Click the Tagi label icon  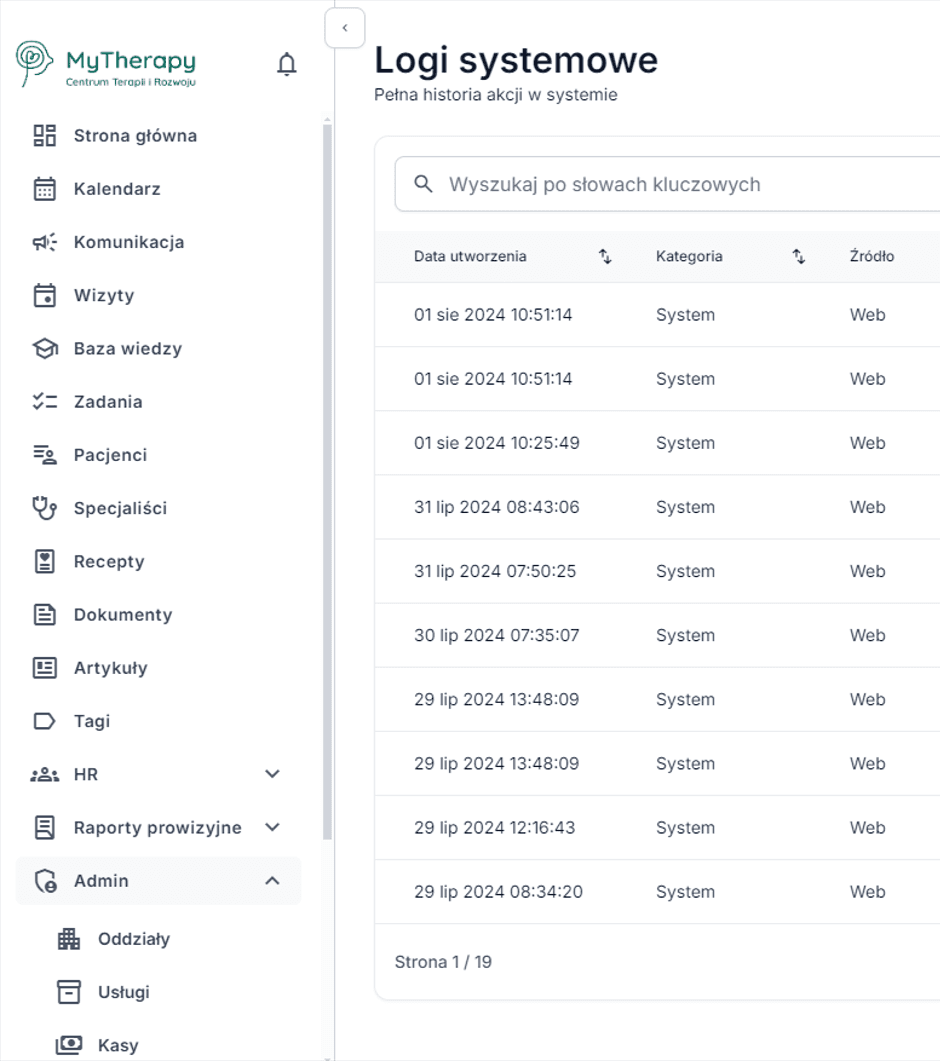(x=45, y=721)
